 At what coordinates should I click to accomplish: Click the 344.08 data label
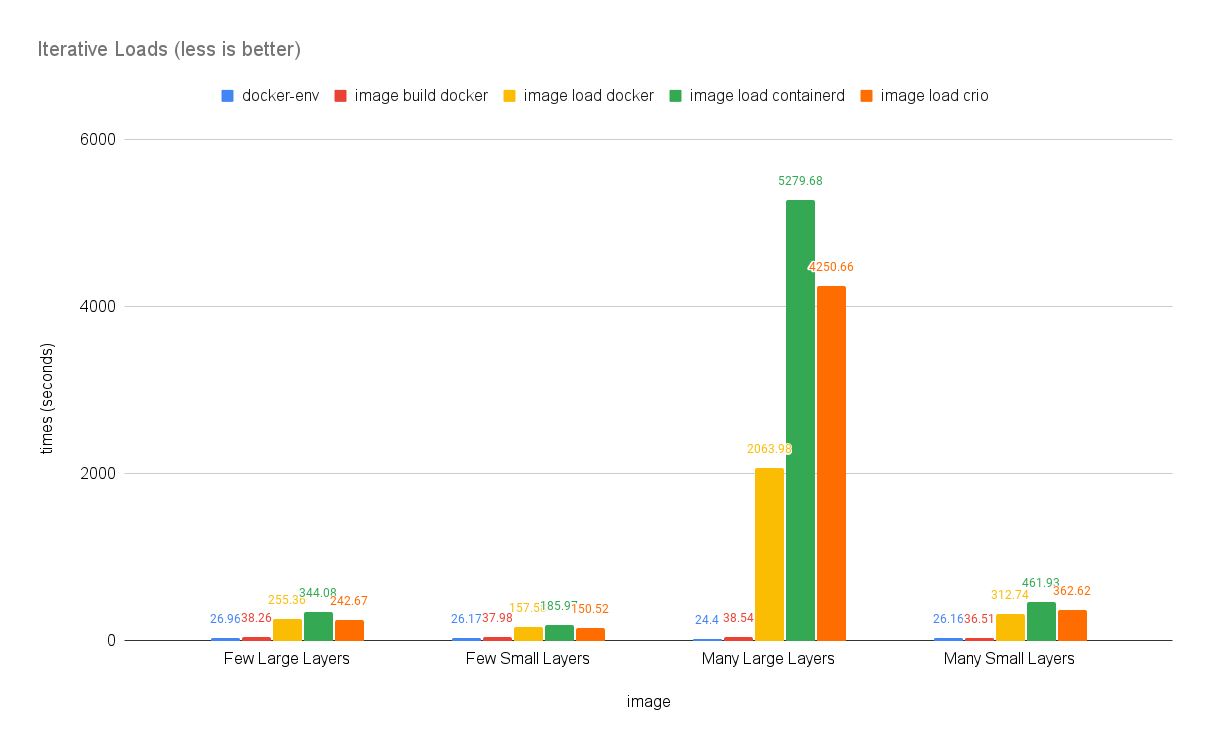tap(317, 593)
